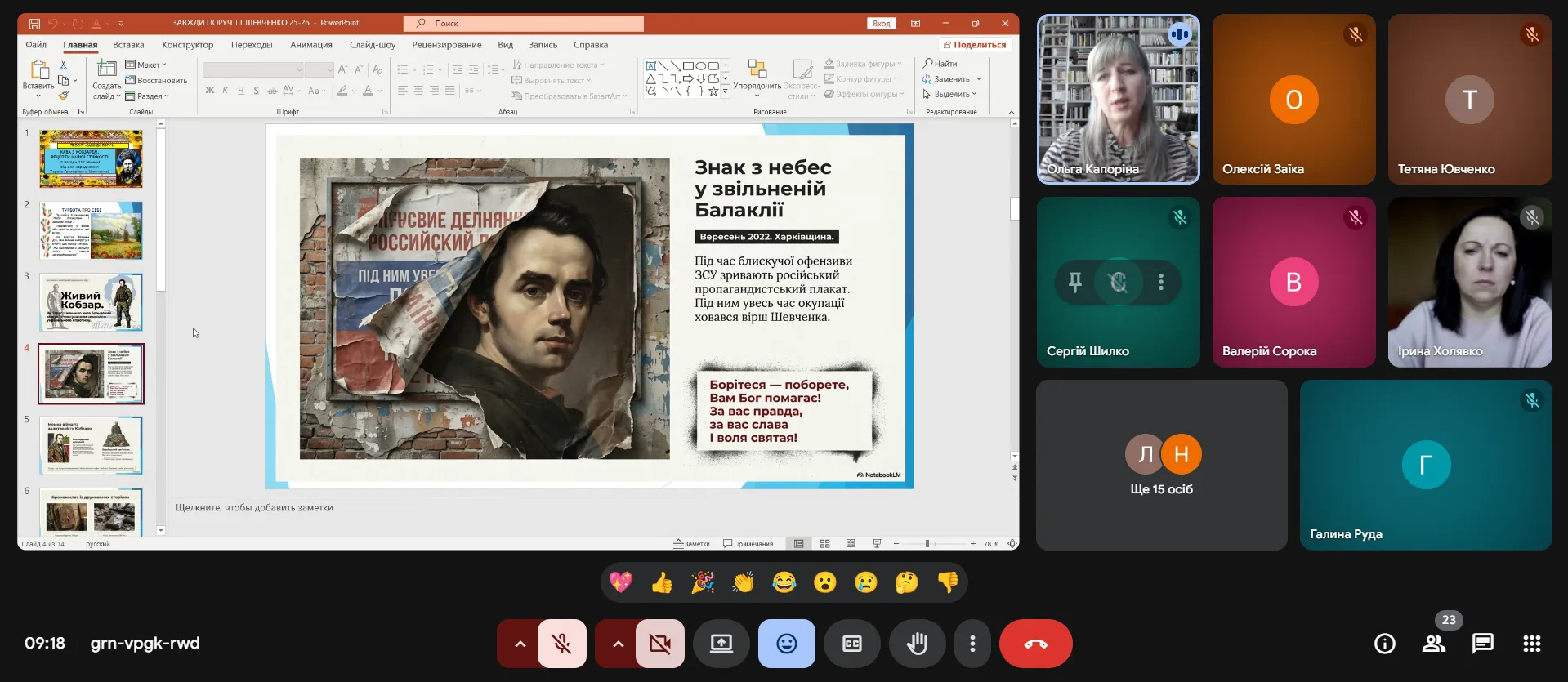Viewport: 1568px width, 682px height.
Task: Open meeting details info icon
Action: [x=1384, y=644]
